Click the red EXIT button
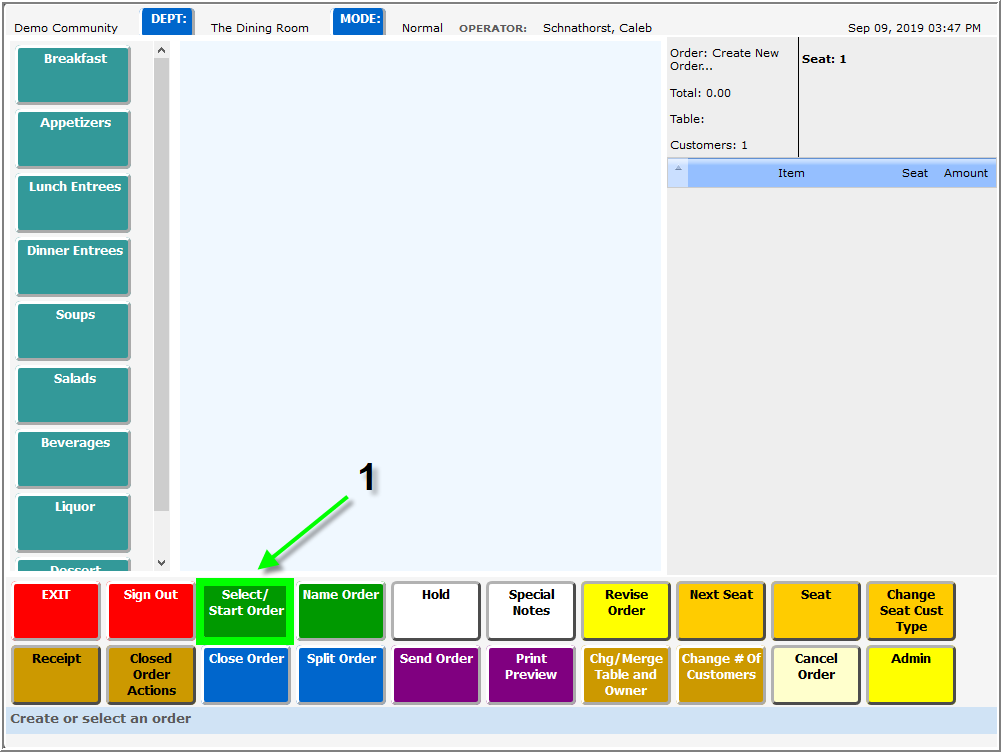This screenshot has width=1001, height=752. click(56, 610)
